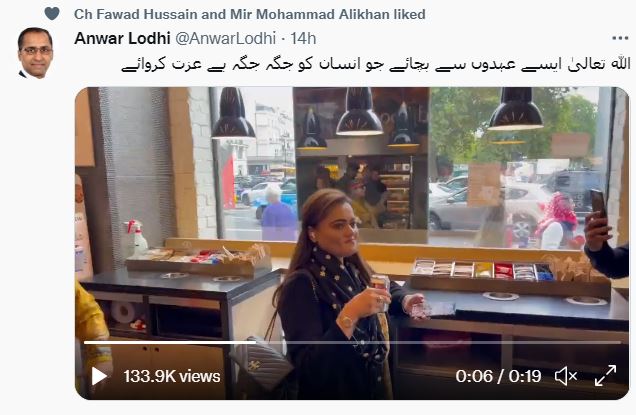Open the Anwar Lodhi display name
The width and height of the screenshot is (636, 415).
click(x=122, y=39)
